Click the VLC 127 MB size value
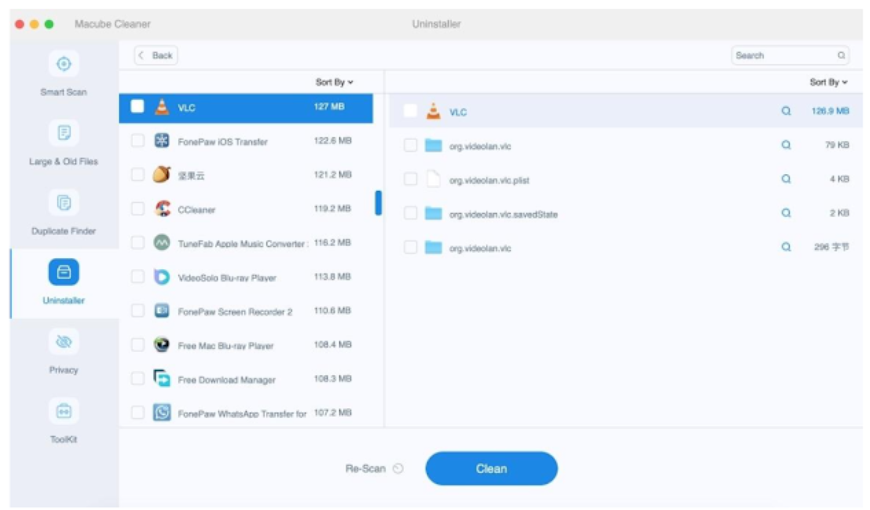The image size is (870, 510). [329, 107]
